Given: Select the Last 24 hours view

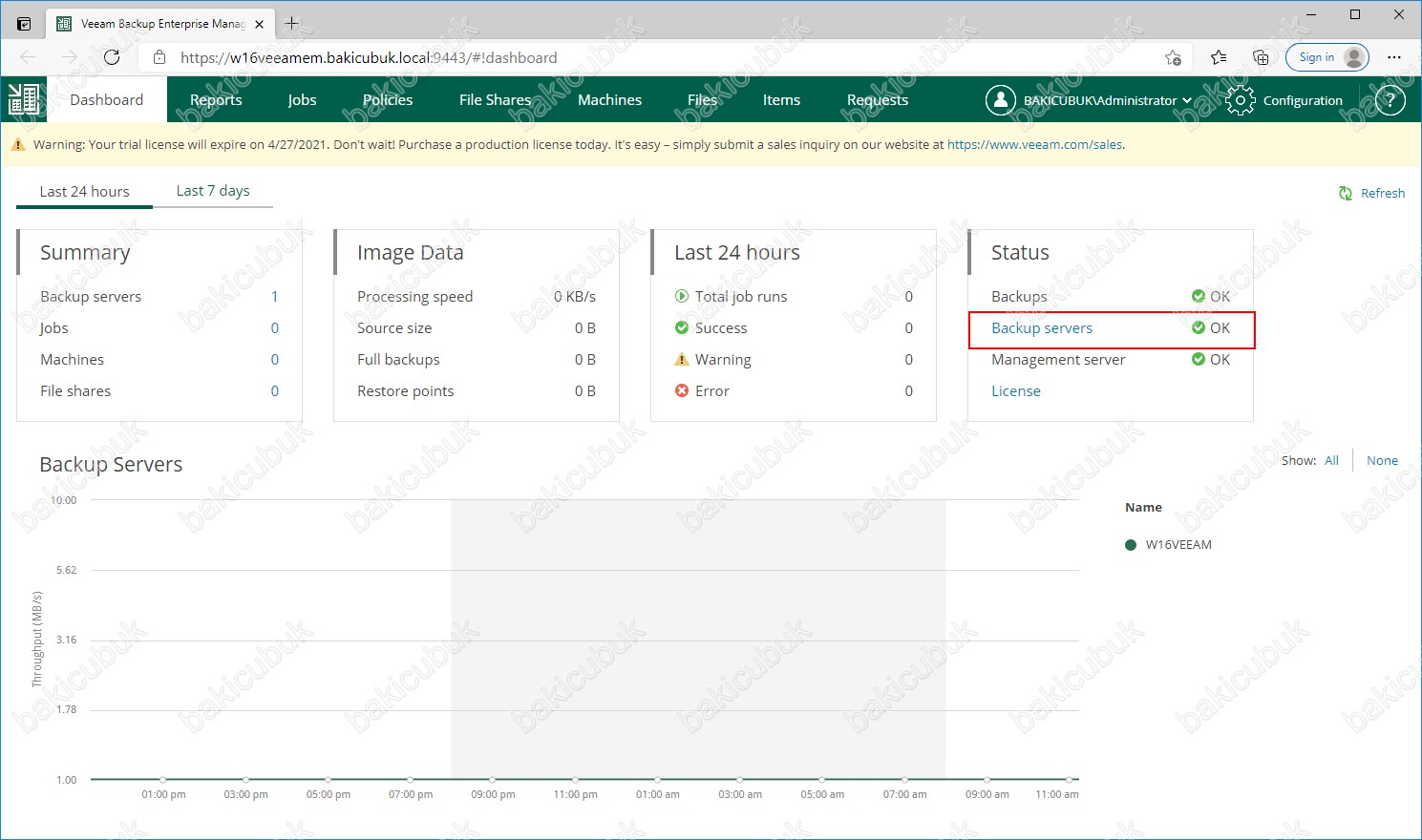Looking at the screenshot, I should (x=84, y=191).
